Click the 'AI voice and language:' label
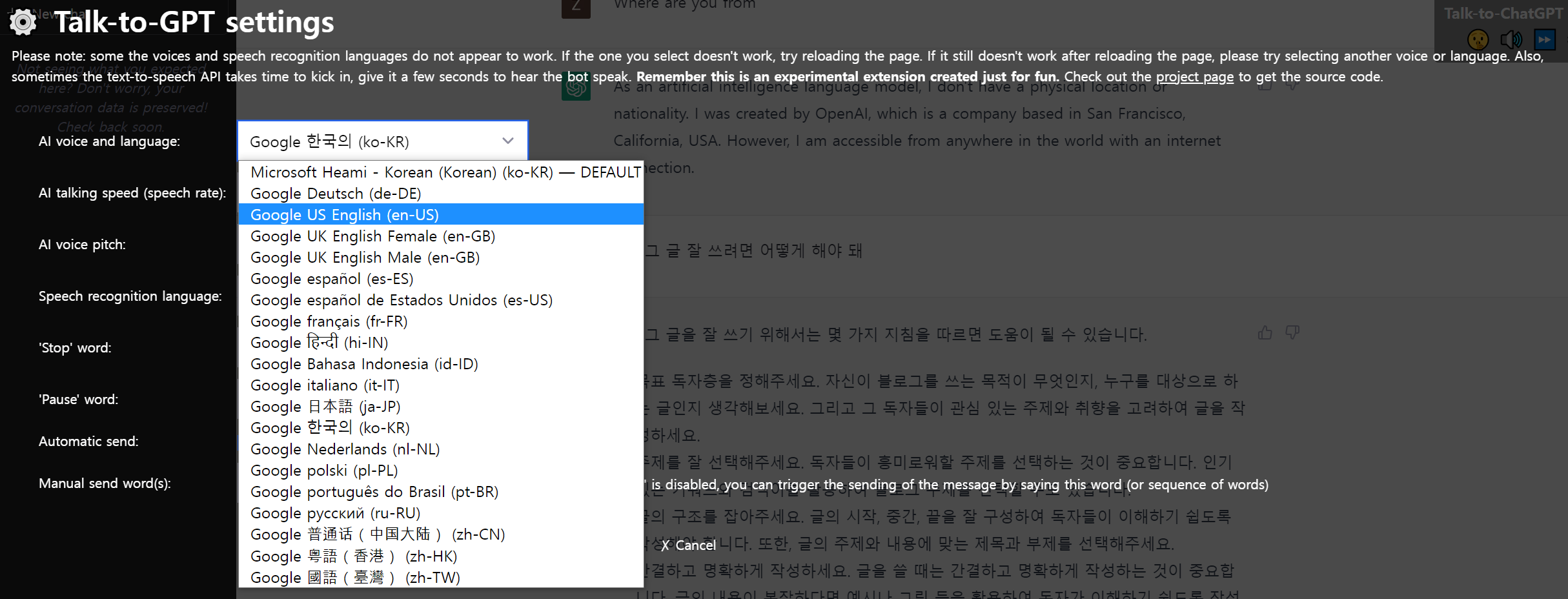 point(109,141)
